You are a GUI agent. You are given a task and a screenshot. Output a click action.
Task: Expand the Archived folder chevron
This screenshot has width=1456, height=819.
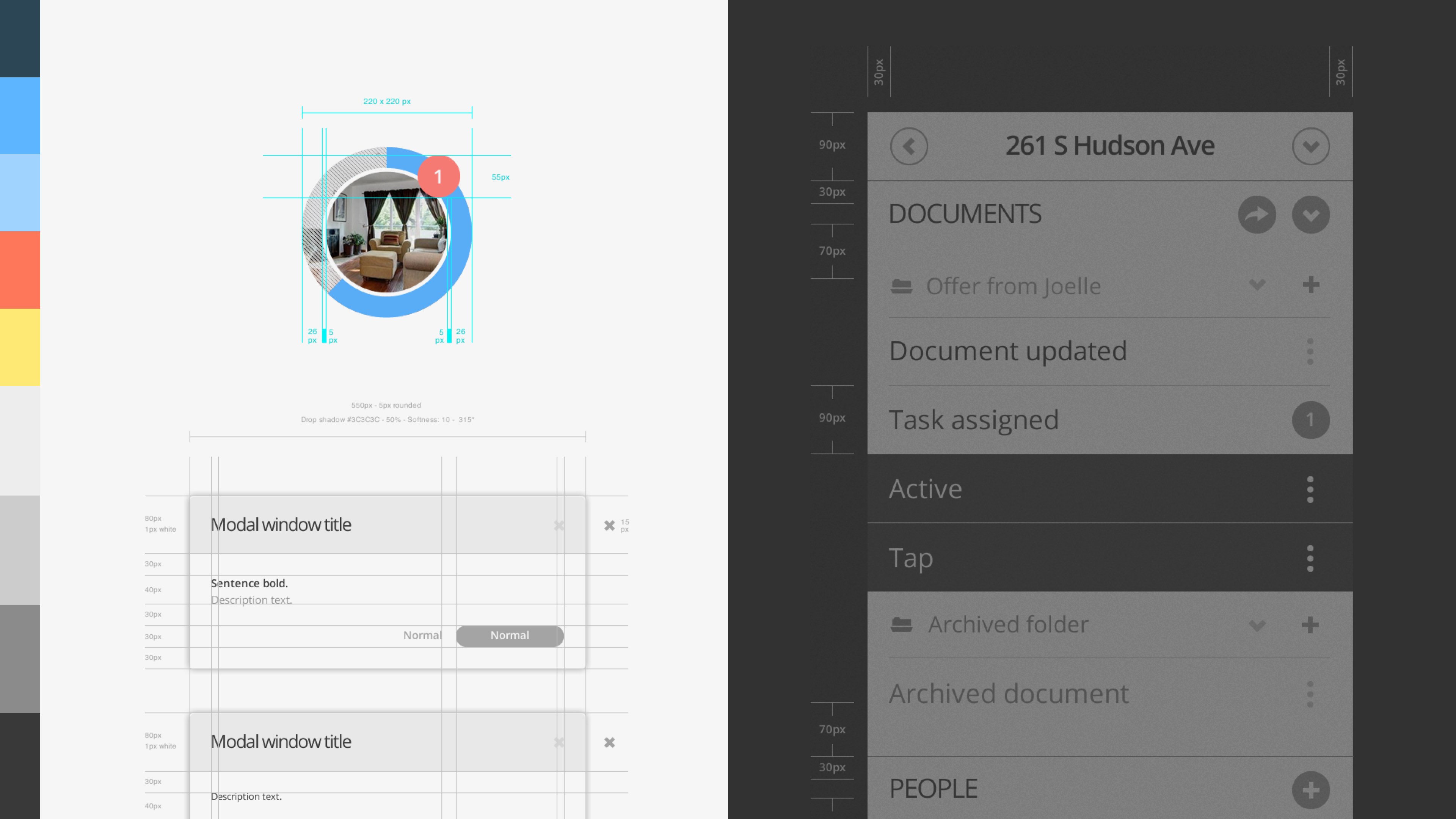coord(1257,626)
